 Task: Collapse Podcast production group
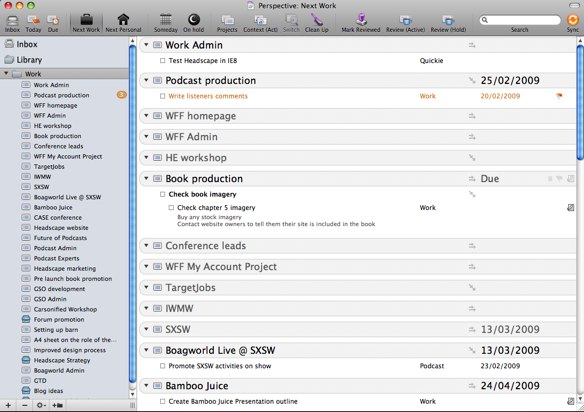tap(146, 80)
